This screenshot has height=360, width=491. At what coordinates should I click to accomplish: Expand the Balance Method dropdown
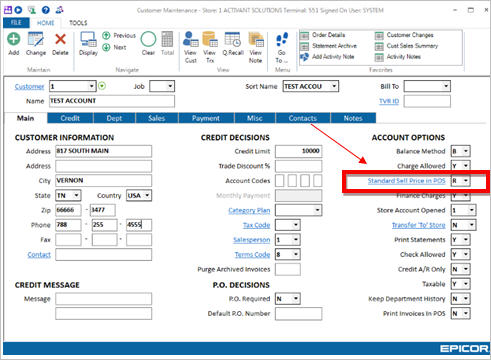[x=466, y=151]
